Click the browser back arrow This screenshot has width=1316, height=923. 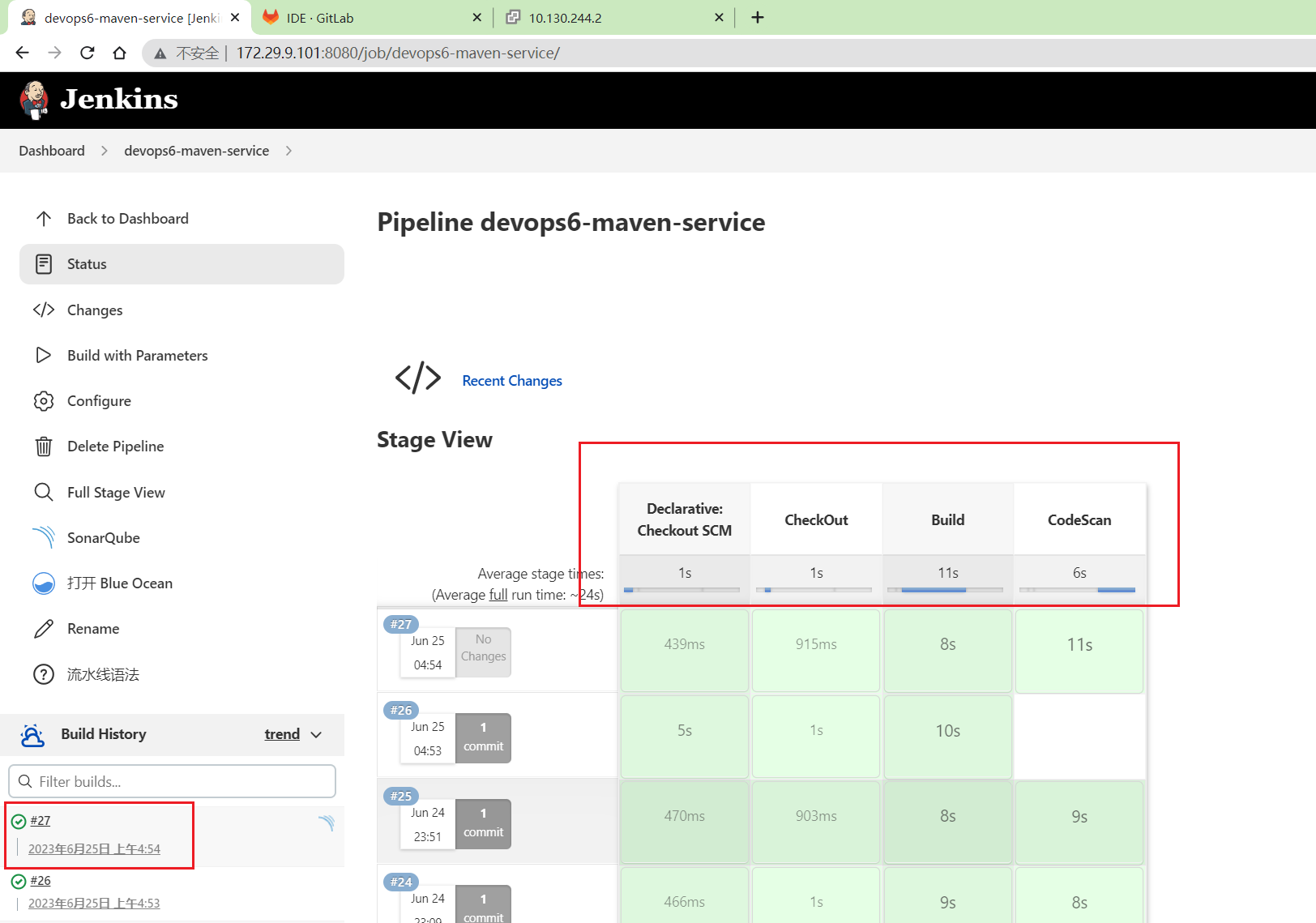pos(22,53)
